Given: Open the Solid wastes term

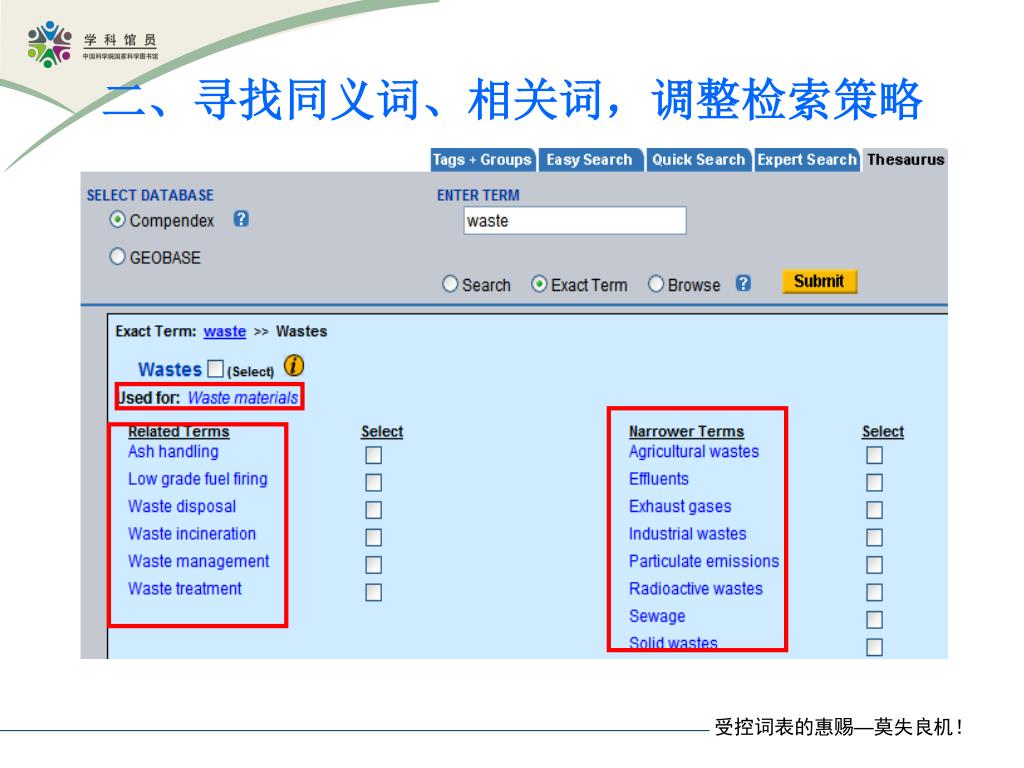Looking at the screenshot, I should click(x=673, y=643).
